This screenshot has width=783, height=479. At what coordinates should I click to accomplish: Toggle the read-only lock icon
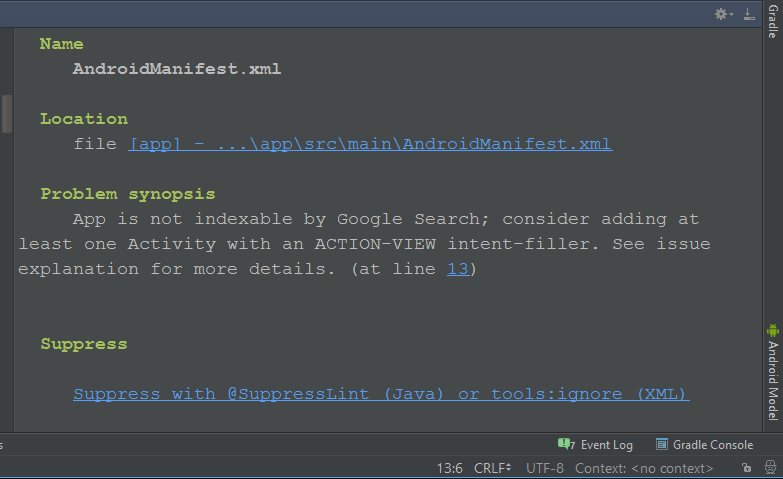(x=747, y=468)
